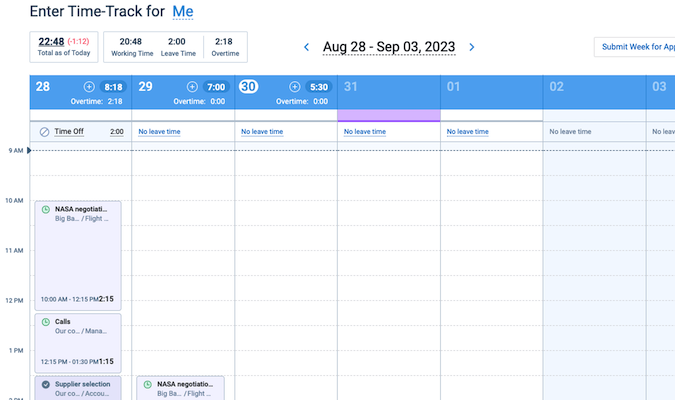The width and height of the screenshot is (675, 400).
Task: Select the day 01 column header
Action: click(x=491, y=87)
